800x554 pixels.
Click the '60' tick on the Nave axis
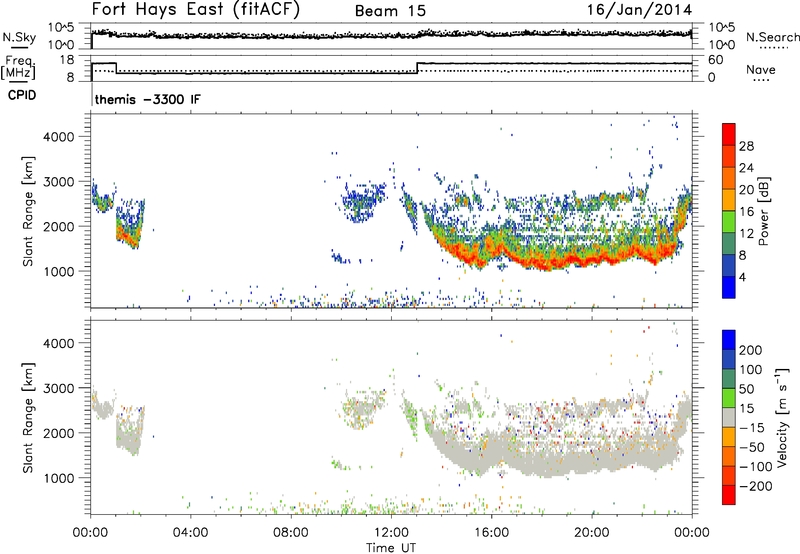coord(716,60)
